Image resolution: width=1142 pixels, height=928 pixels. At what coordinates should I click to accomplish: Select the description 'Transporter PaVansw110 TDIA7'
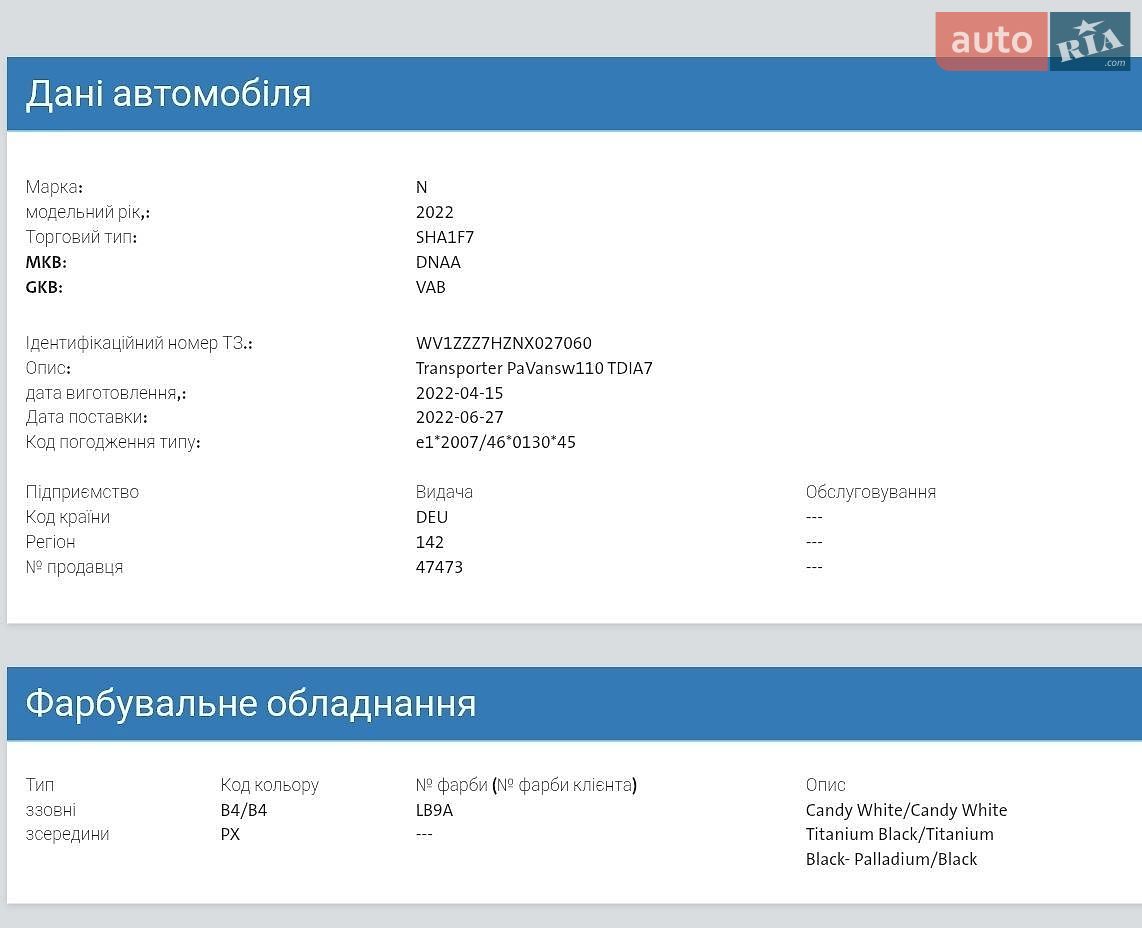[534, 368]
